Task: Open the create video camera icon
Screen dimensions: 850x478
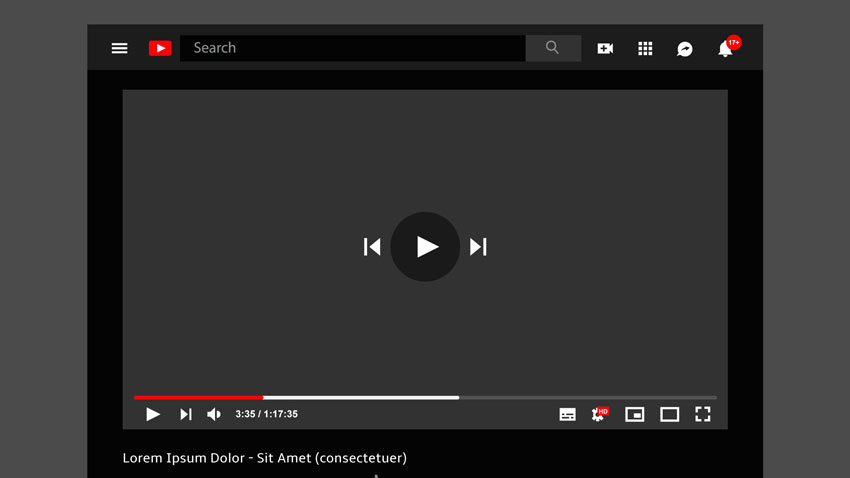Action: [x=605, y=49]
